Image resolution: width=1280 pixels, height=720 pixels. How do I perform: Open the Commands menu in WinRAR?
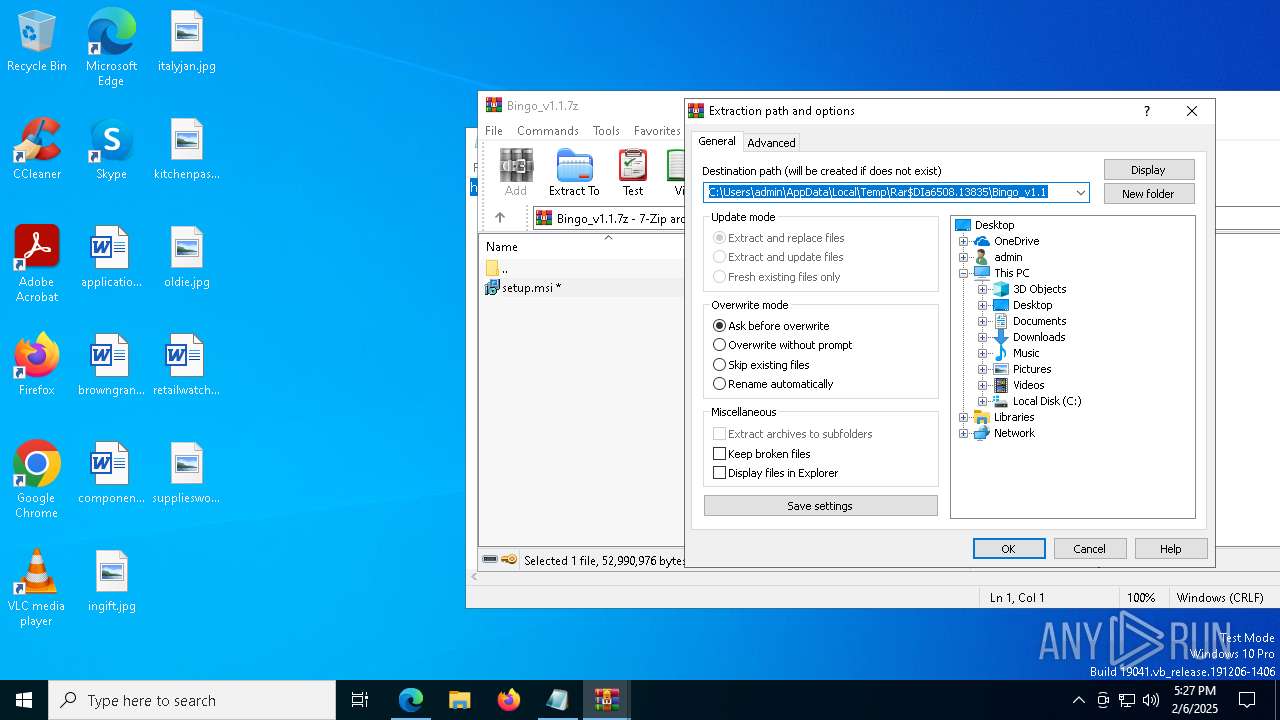548,131
